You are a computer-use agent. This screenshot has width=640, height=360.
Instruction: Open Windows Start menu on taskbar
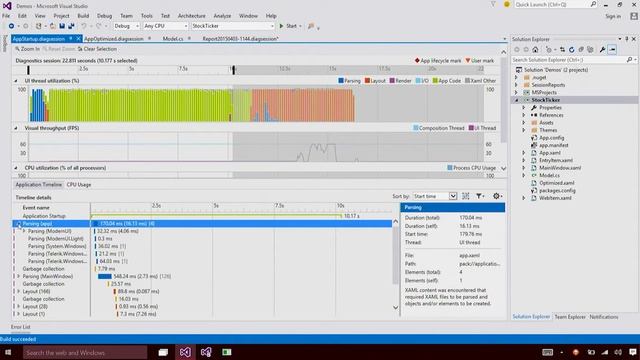click(x=8, y=352)
